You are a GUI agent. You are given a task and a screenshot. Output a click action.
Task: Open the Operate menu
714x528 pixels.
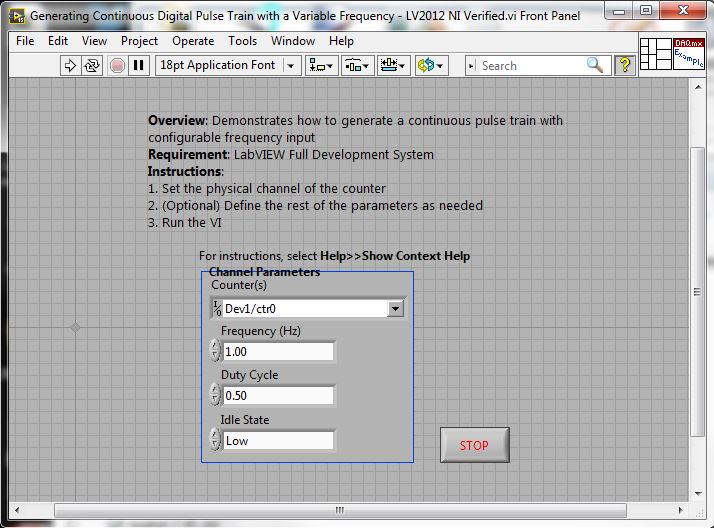(x=193, y=41)
